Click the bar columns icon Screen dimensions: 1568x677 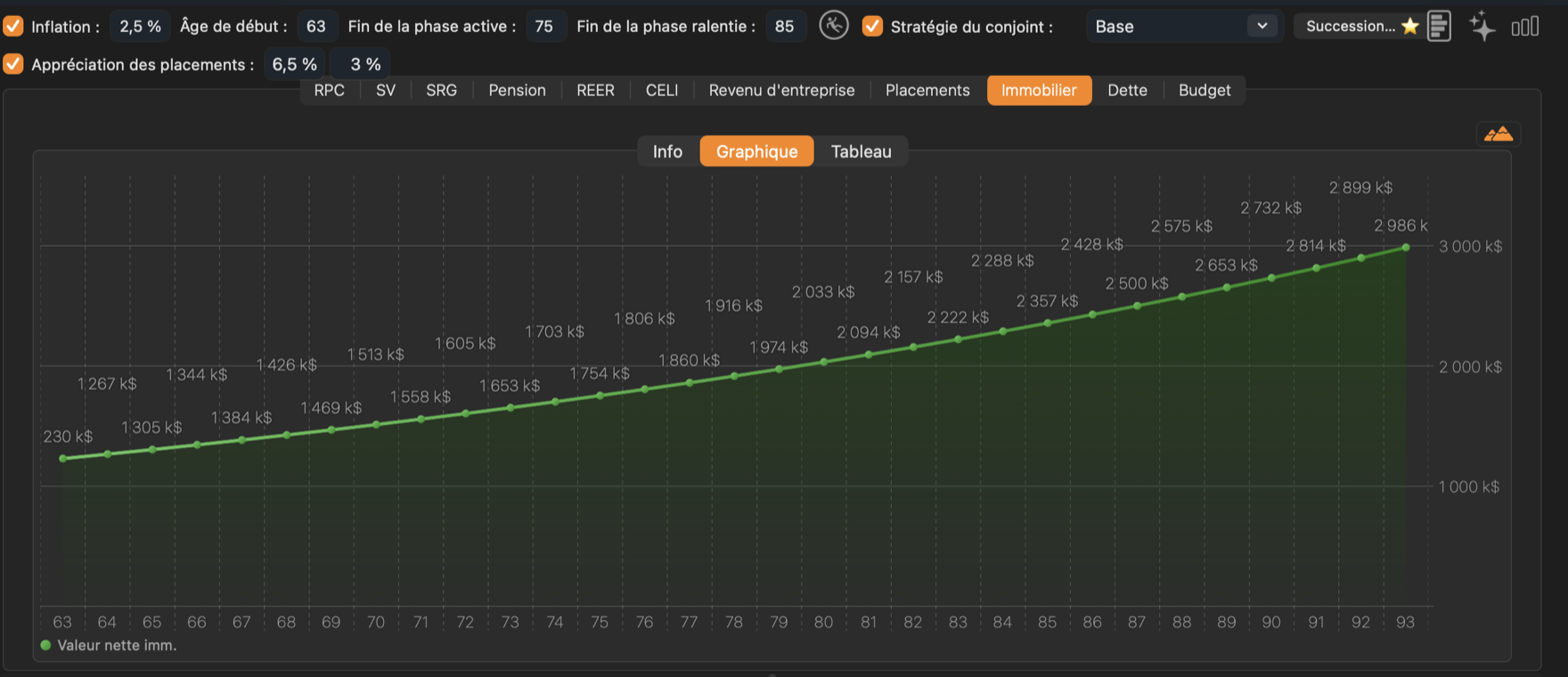coord(1525,27)
